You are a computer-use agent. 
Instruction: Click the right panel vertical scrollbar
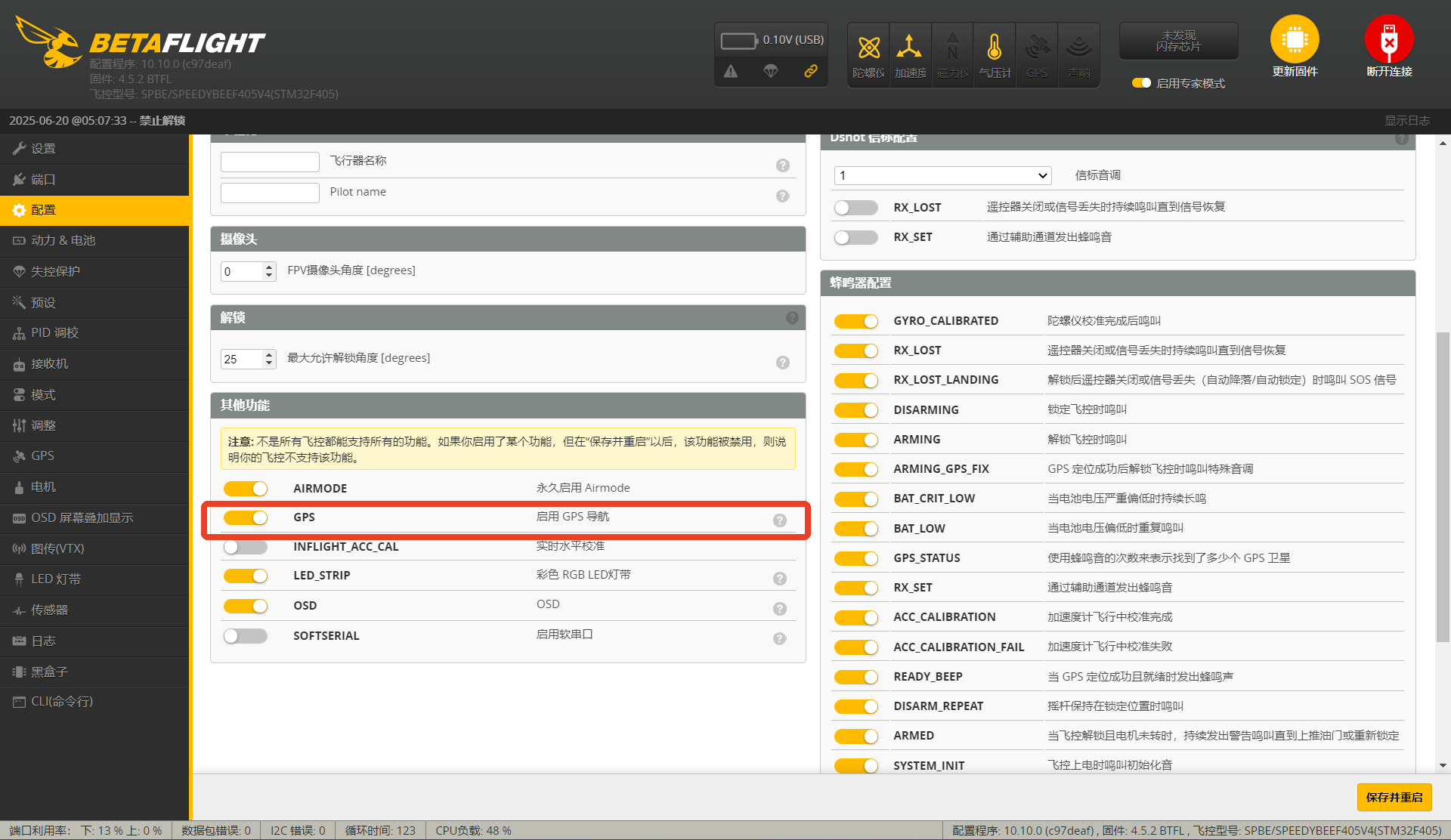[x=1443, y=486]
